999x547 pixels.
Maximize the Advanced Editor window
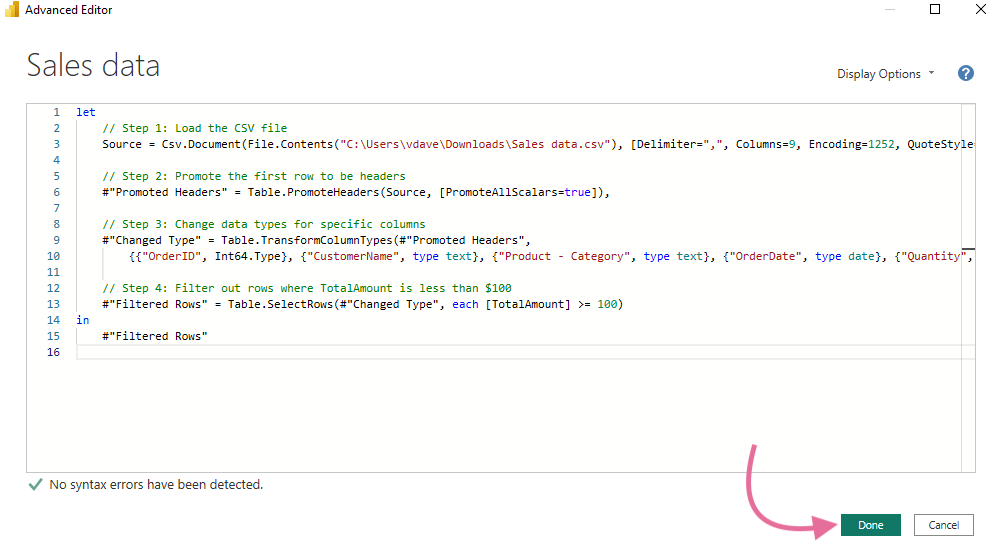pos(935,9)
